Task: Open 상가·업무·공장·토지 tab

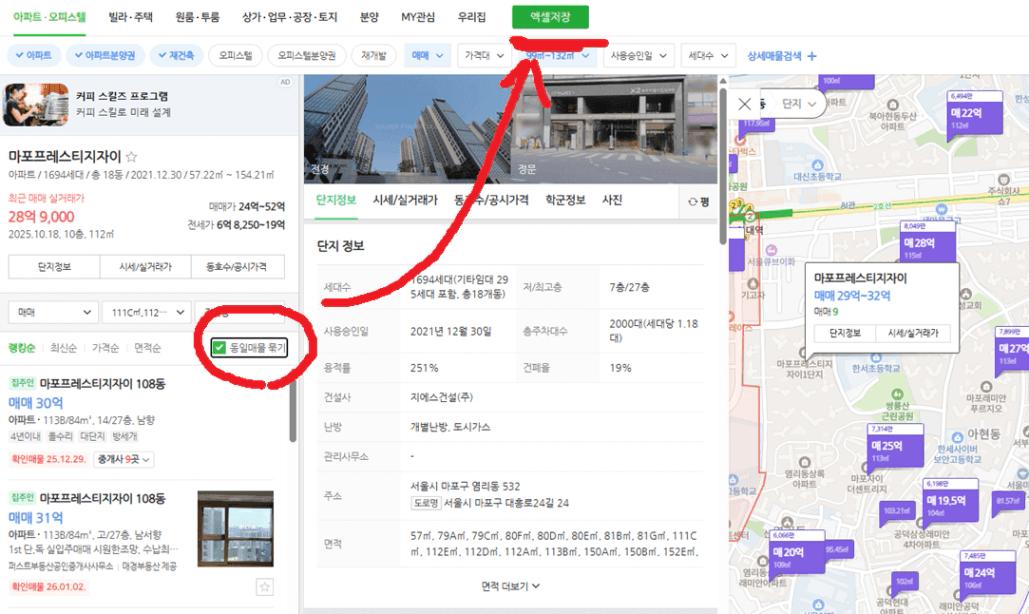Action: point(289,17)
